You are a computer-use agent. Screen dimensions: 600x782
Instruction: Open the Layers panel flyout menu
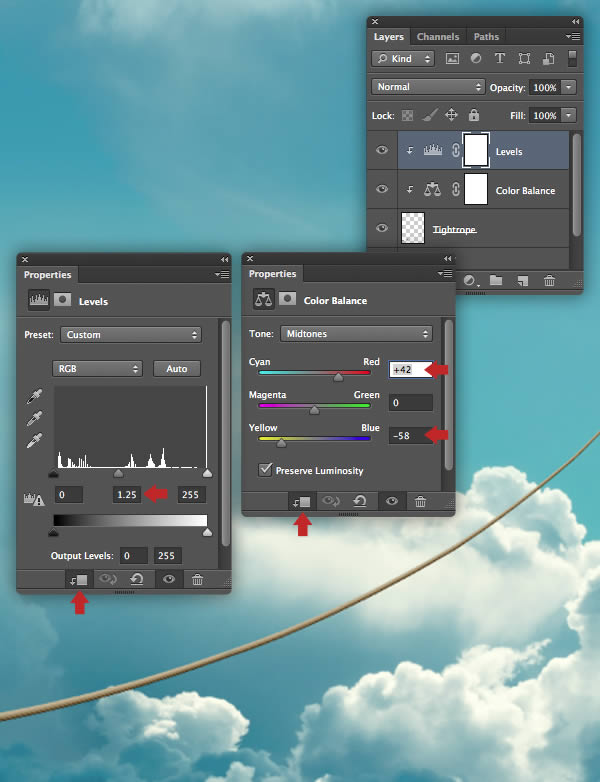coord(573,36)
